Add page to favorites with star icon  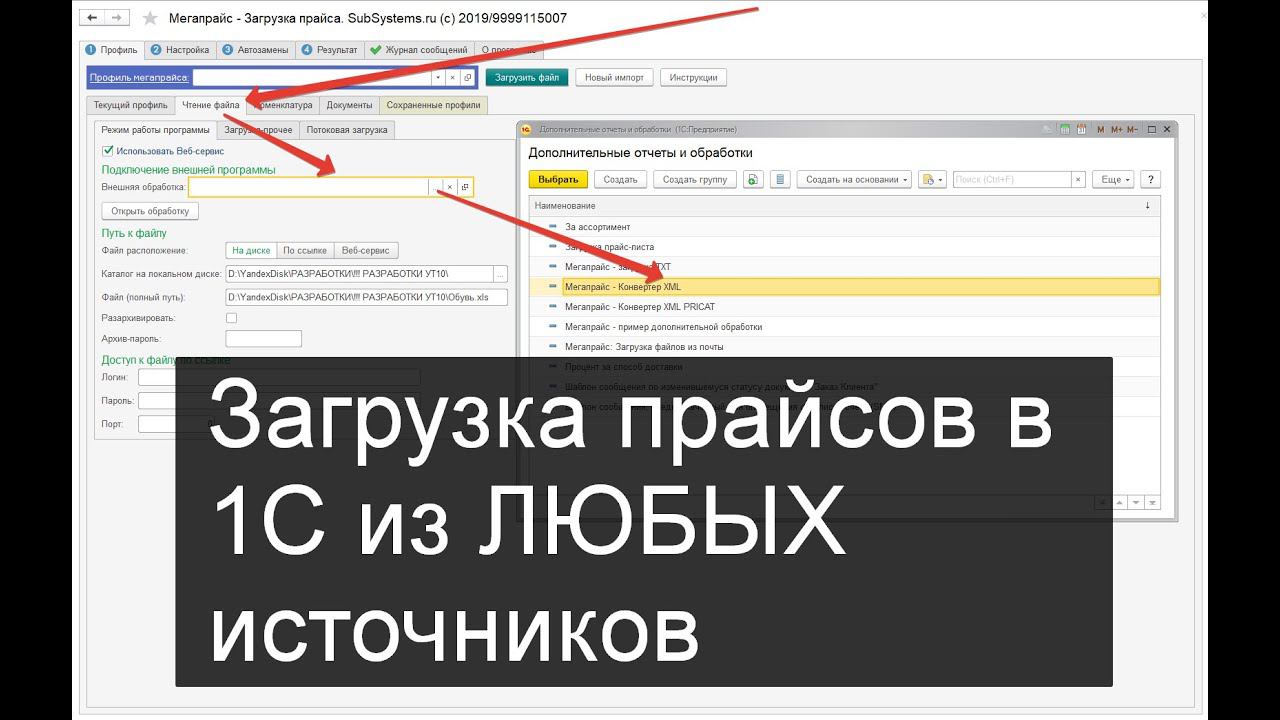click(x=150, y=18)
